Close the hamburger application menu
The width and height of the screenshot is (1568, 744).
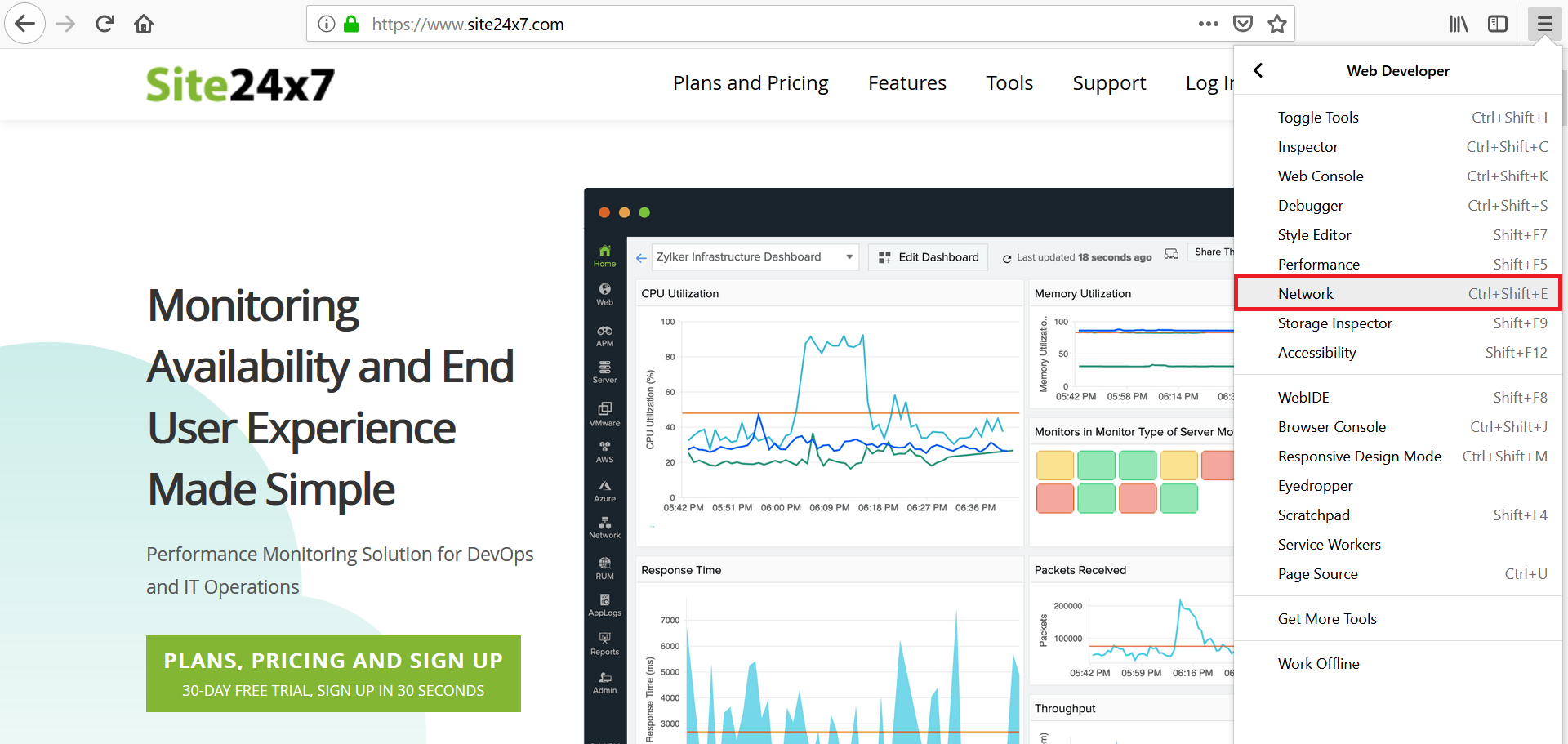(x=1544, y=24)
